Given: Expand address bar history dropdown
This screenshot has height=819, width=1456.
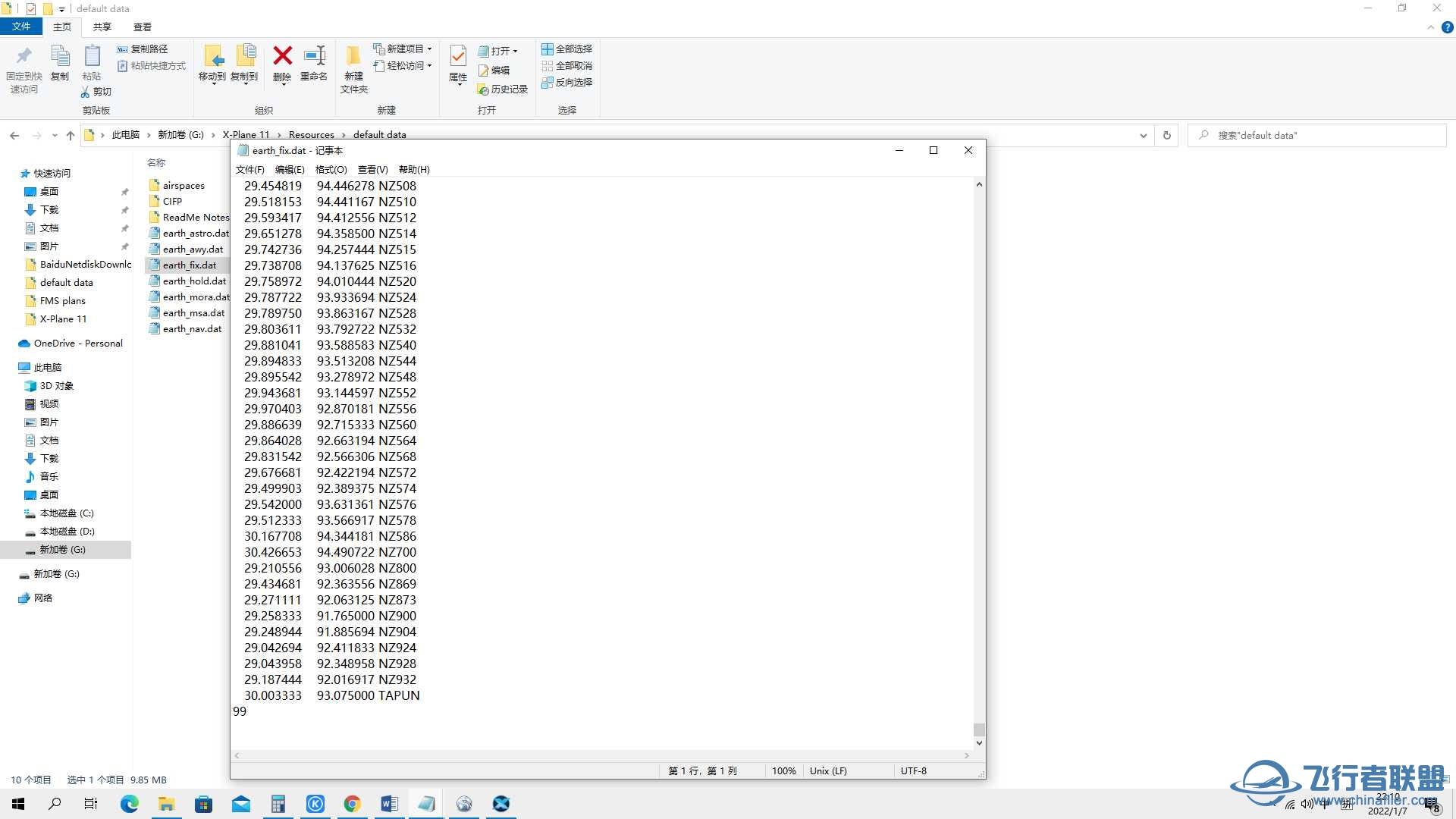Looking at the screenshot, I should point(1143,136).
